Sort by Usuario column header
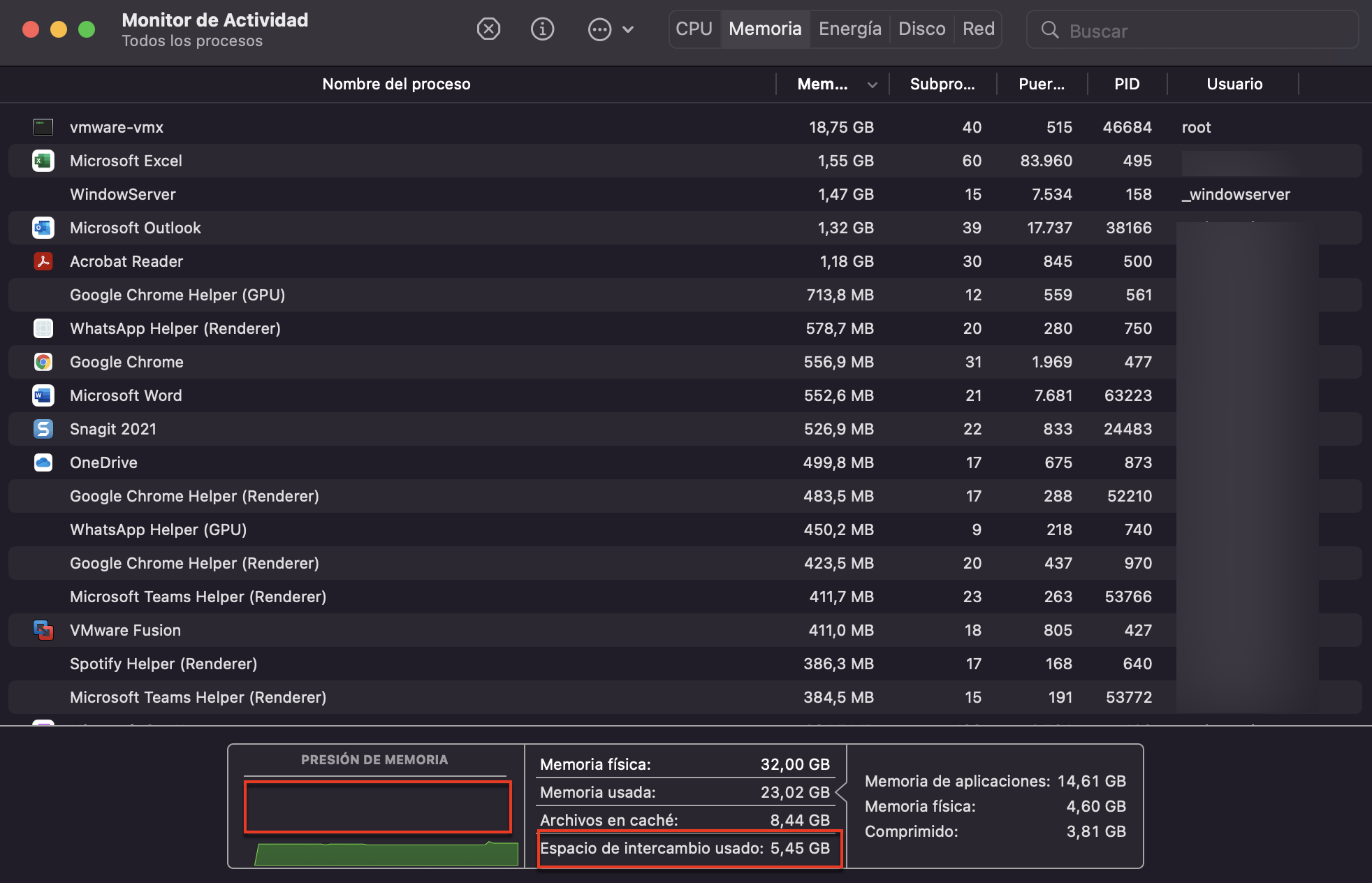The width and height of the screenshot is (1372, 883). click(x=1234, y=84)
